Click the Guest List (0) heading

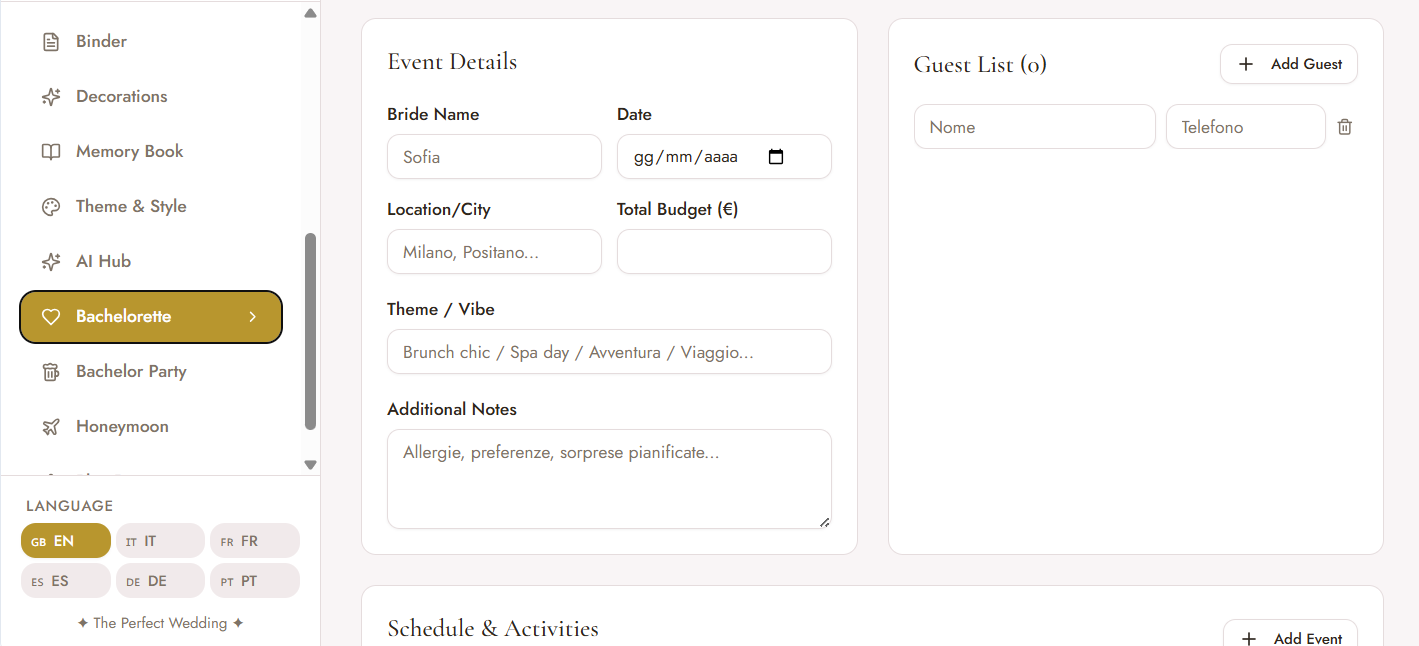click(980, 65)
